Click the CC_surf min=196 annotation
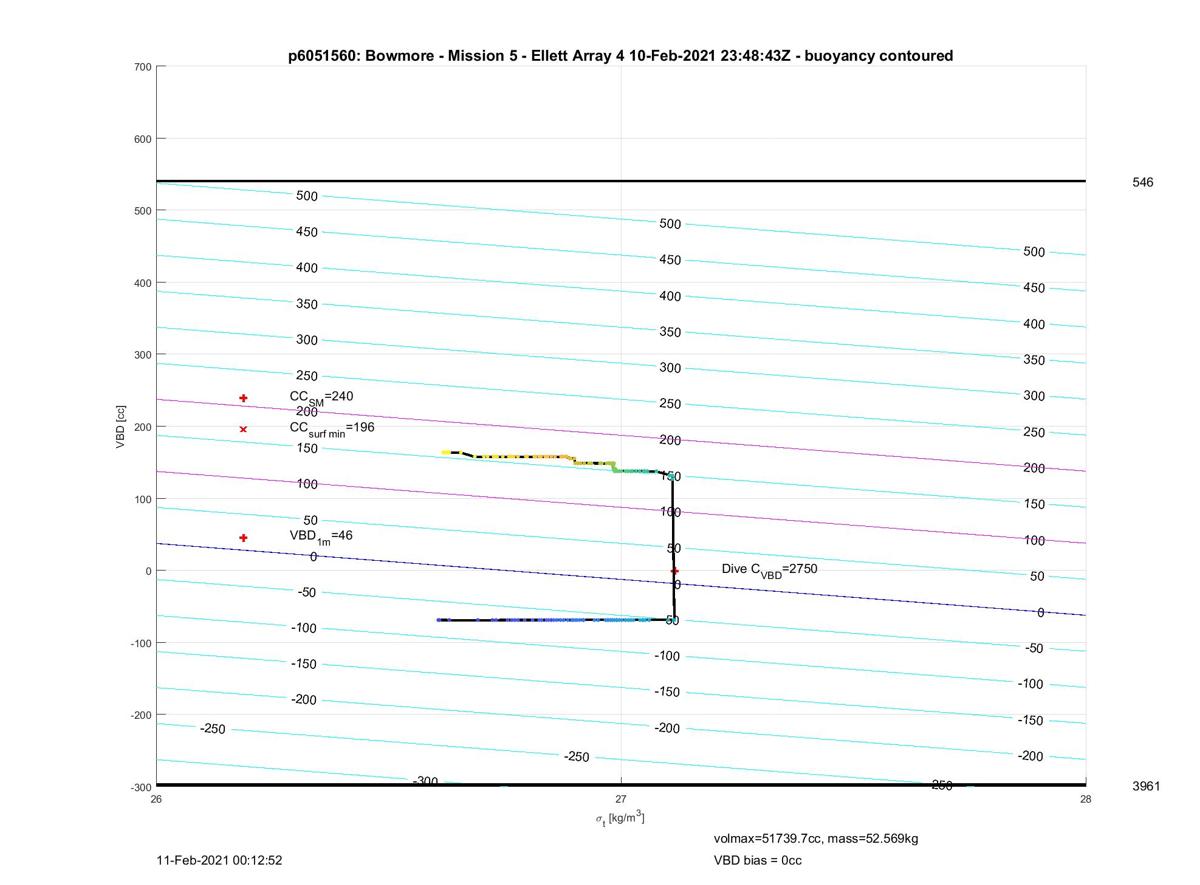Viewport: 1200px width, 885px height. [x=332, y=428]
